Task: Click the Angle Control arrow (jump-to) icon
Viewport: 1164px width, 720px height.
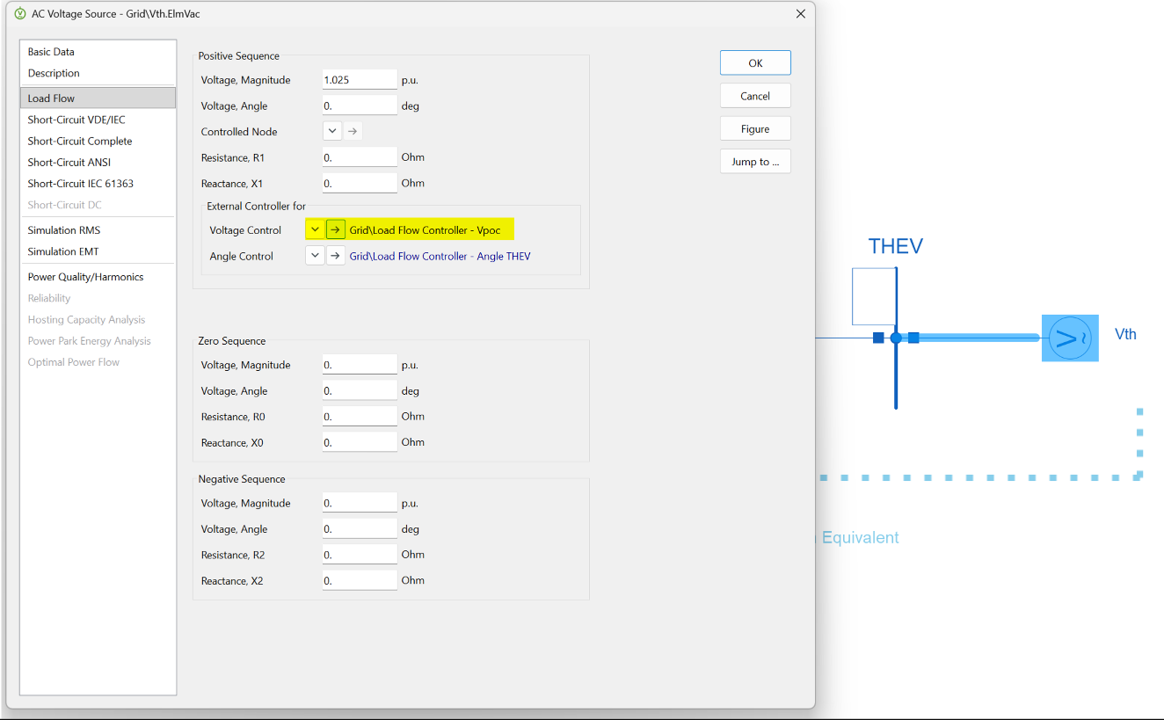Action: (x=335, y=256)
